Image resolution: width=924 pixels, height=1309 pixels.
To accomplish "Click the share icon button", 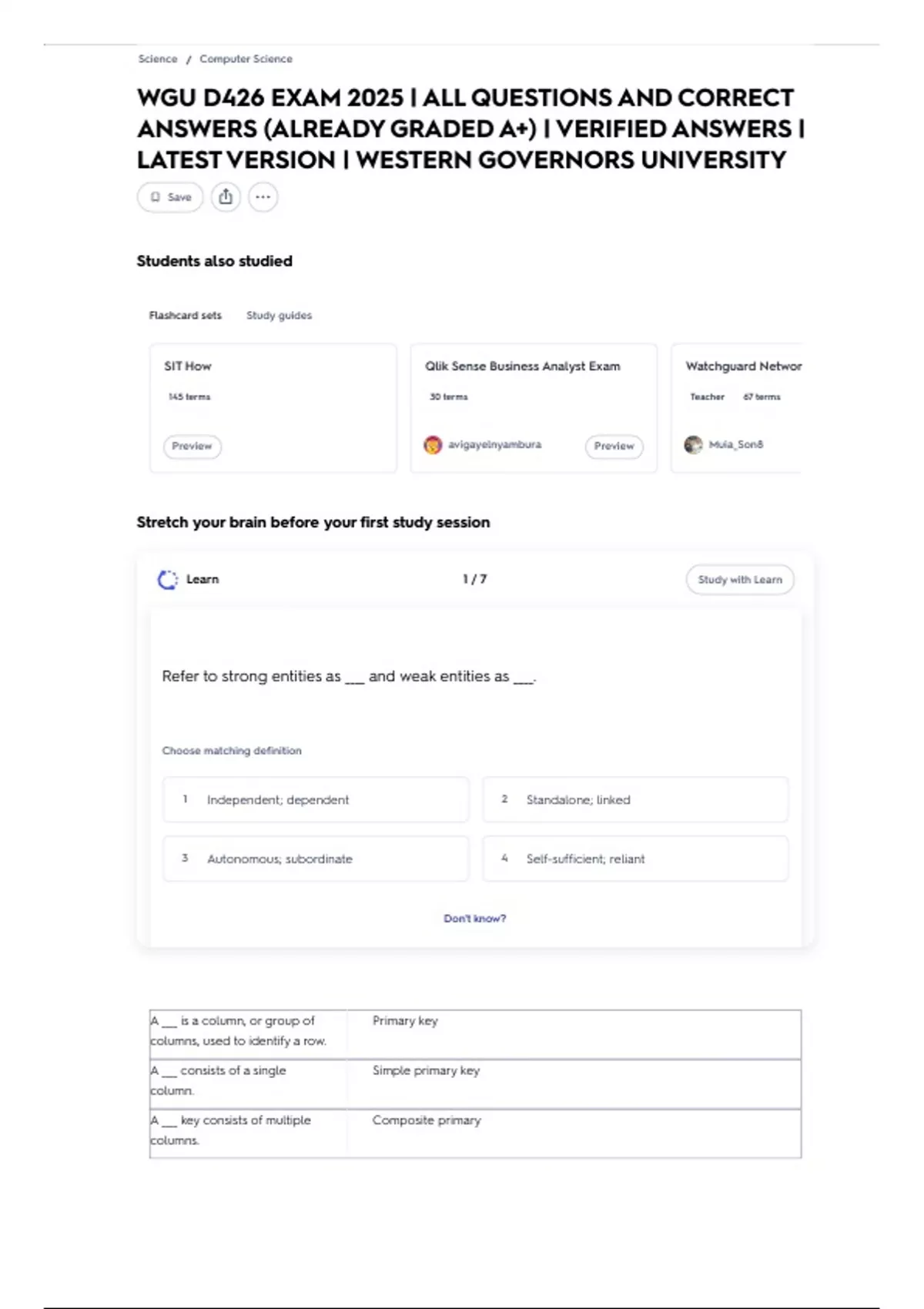I will click(226, 197).
